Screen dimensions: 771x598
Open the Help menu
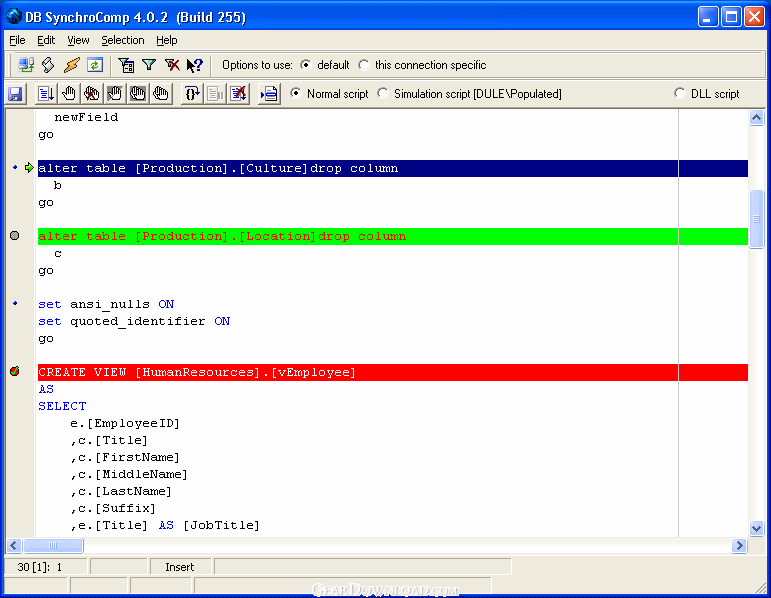tap(167, 40)
